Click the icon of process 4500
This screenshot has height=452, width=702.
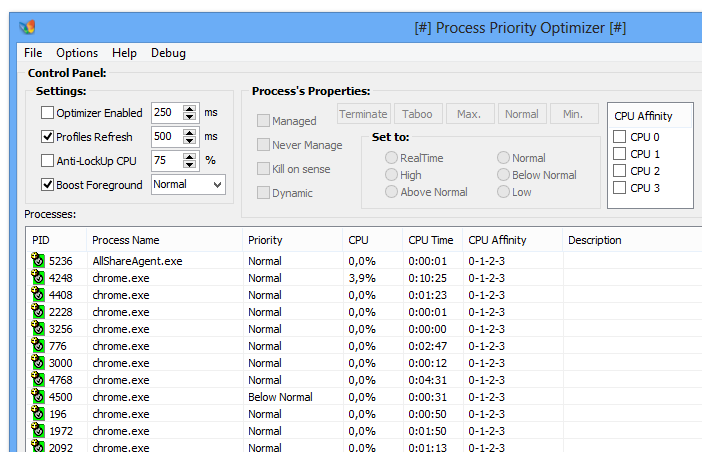click(x=38, y=397)
